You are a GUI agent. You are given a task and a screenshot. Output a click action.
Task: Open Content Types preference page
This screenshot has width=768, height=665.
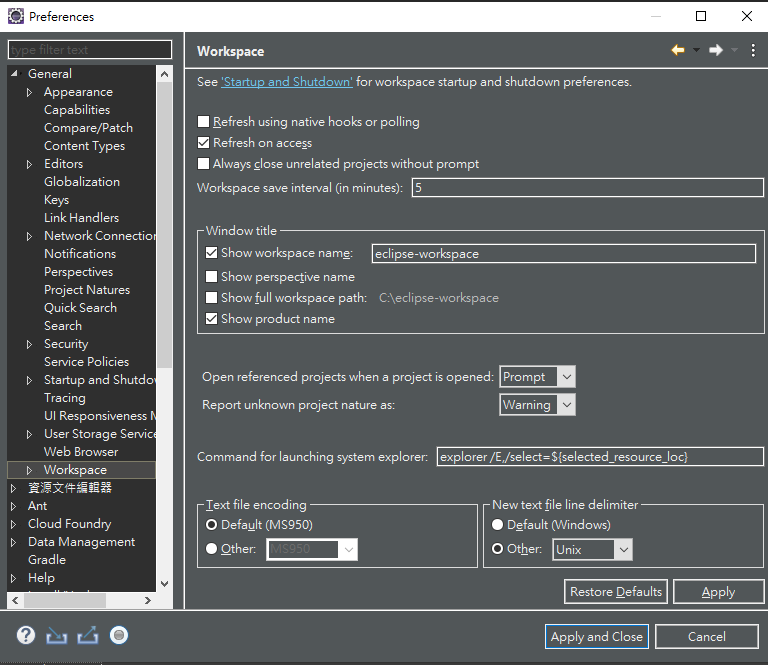(x=84, y=146)
